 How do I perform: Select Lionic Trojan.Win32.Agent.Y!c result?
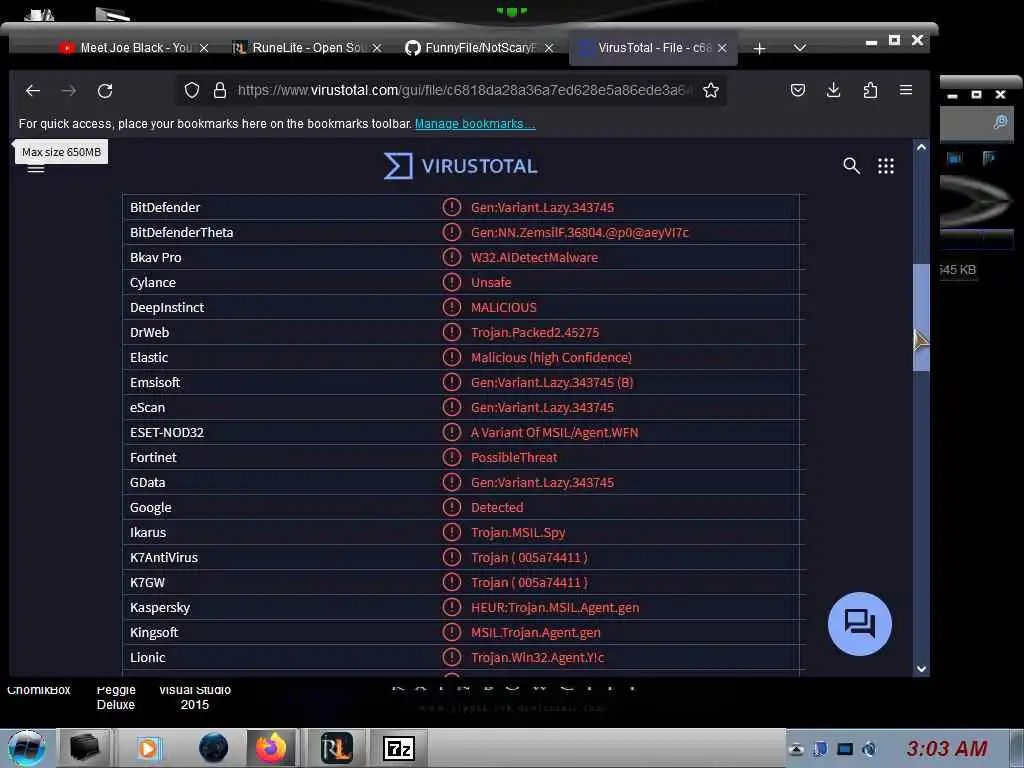[x=537, y=658]
